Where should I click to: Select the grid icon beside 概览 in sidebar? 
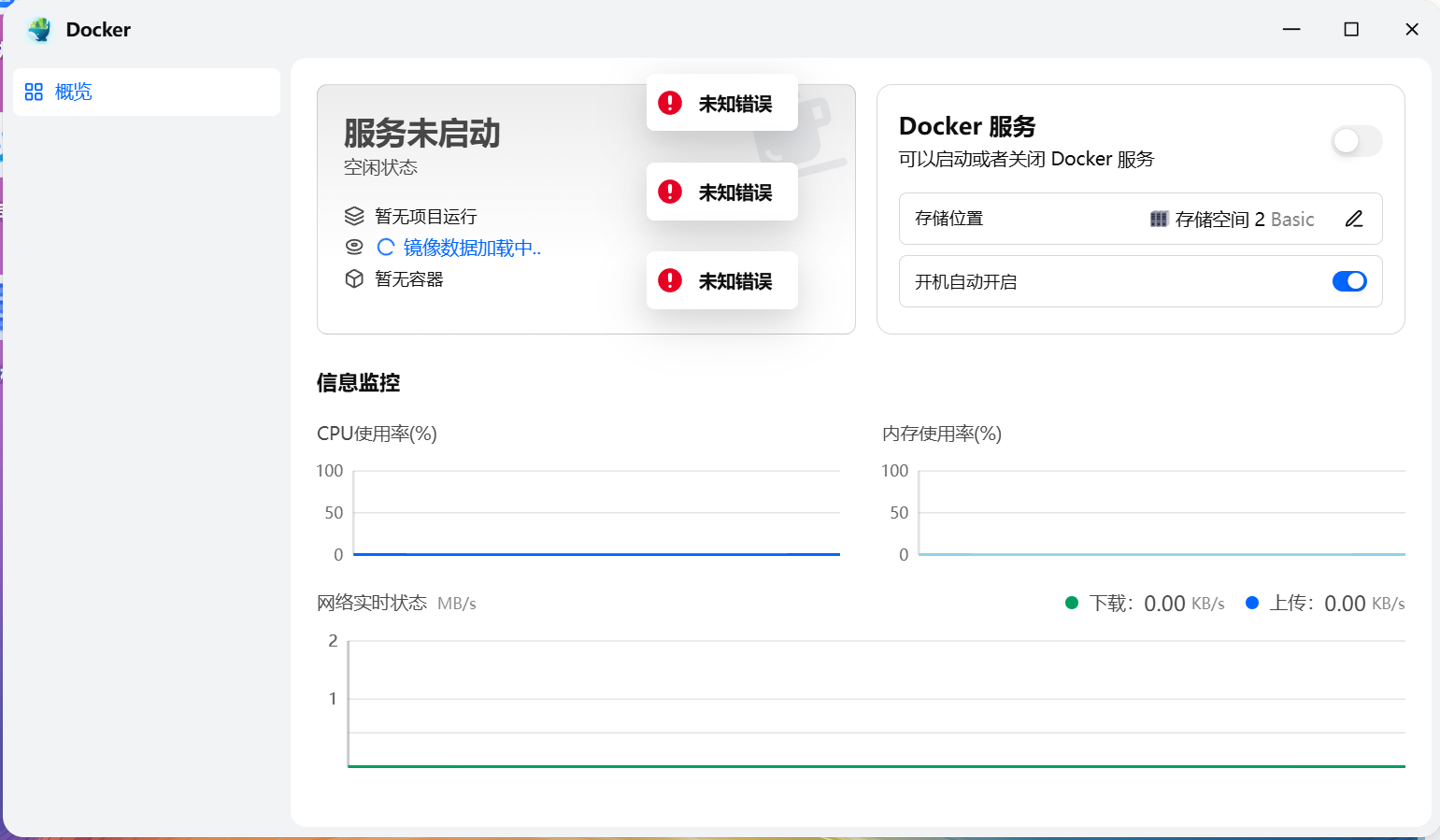point(33,92)
